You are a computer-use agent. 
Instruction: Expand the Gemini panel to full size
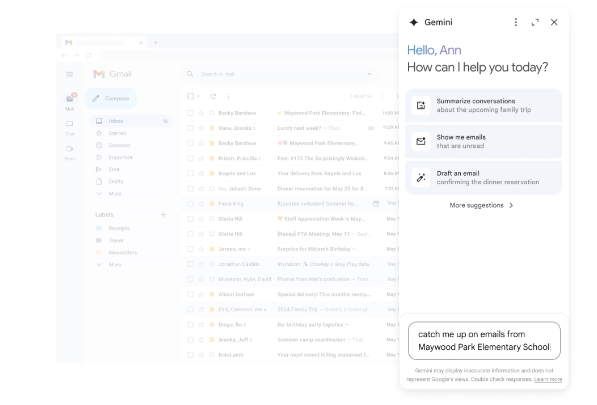click(x=535, y=22)
